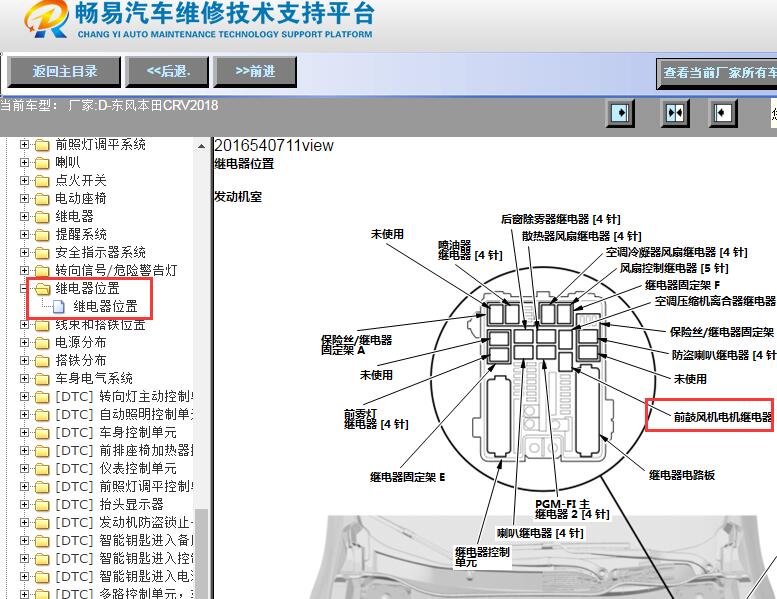Click the tree panel scrollbar thumb
This screenshot has width=777, height=599.
201,553
